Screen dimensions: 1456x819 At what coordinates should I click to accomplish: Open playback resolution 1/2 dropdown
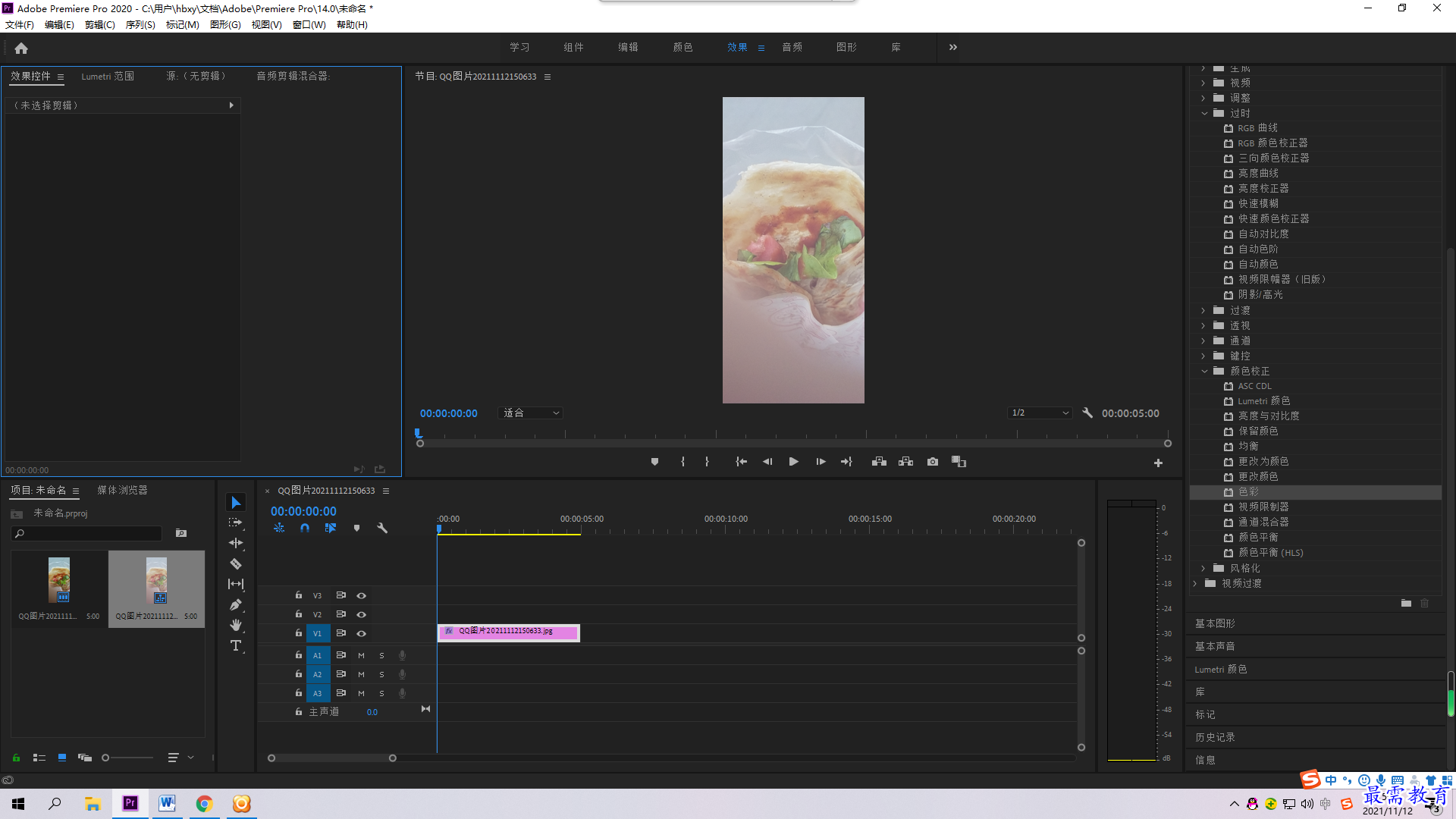[1040, 413]
